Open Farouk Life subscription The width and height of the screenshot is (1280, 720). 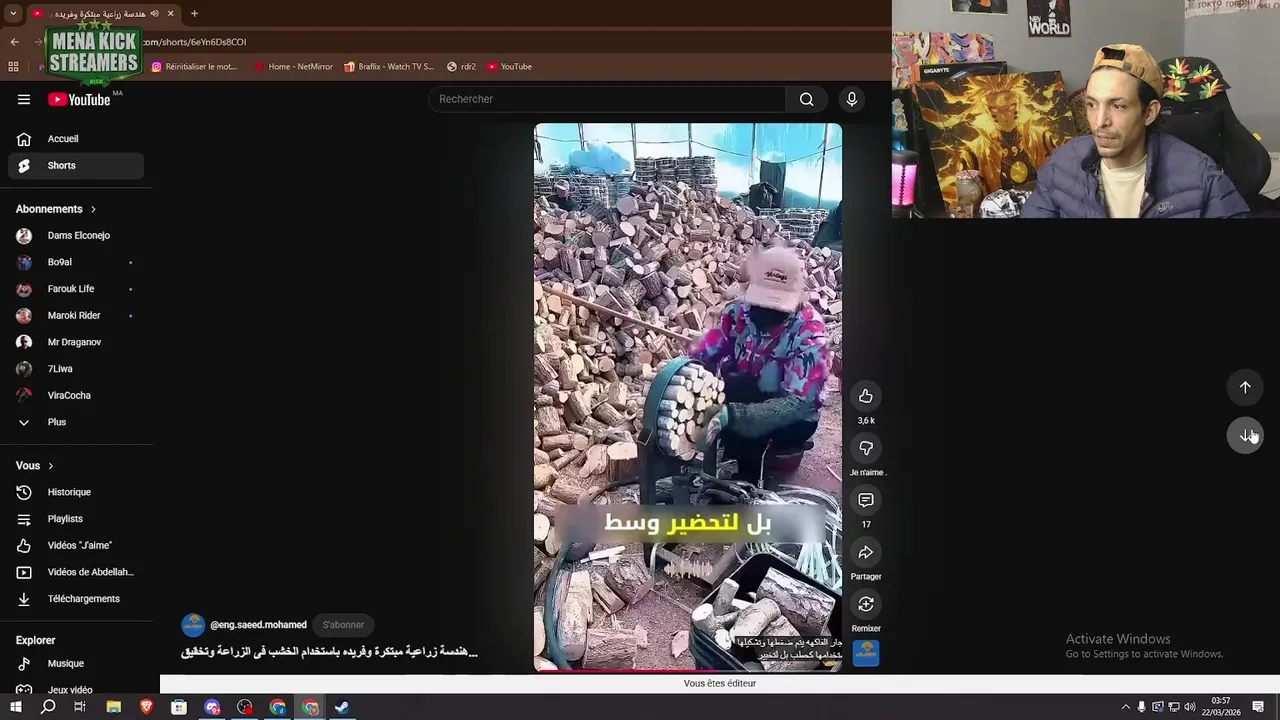pos(76,289)
